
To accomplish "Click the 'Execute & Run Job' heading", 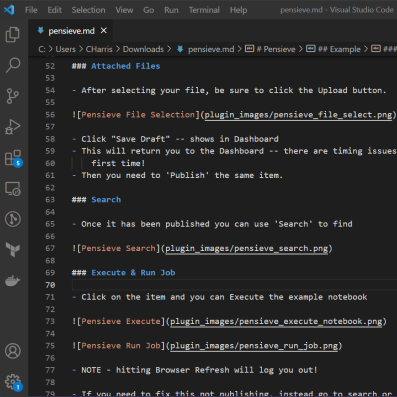I will [133, 273].
